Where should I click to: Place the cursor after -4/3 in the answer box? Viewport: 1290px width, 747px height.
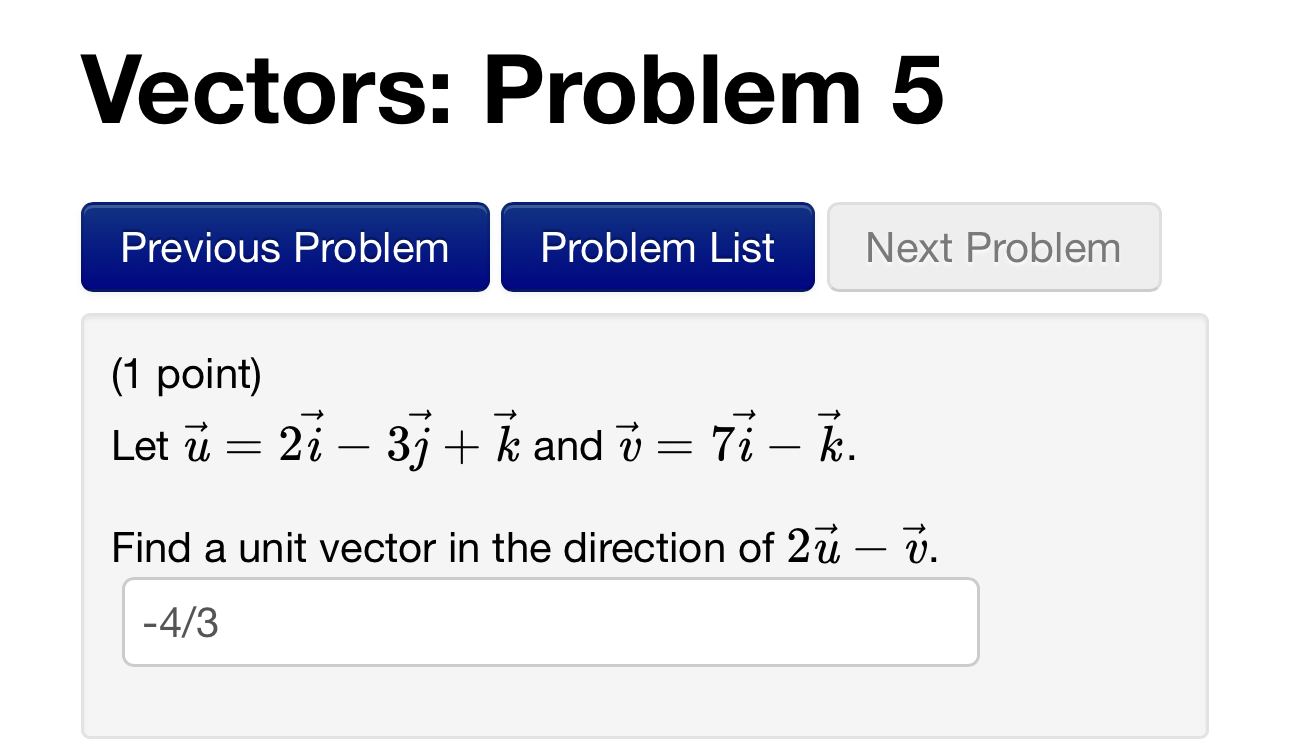(x=228, y=621)
